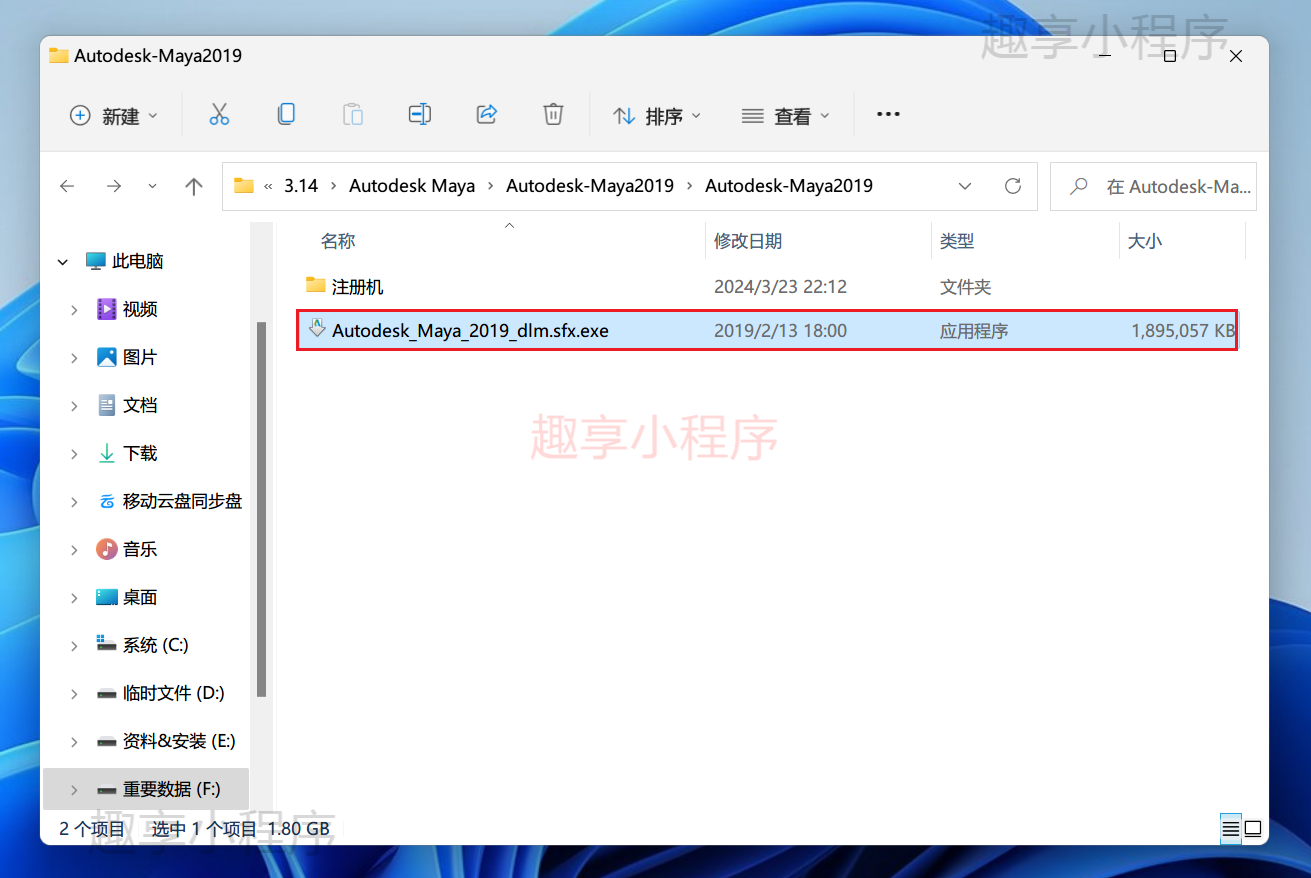Select 资料&安装 (E:) in navigation pane
Image resolution: width=1311 pixels, height=878 pixels.
179,741
